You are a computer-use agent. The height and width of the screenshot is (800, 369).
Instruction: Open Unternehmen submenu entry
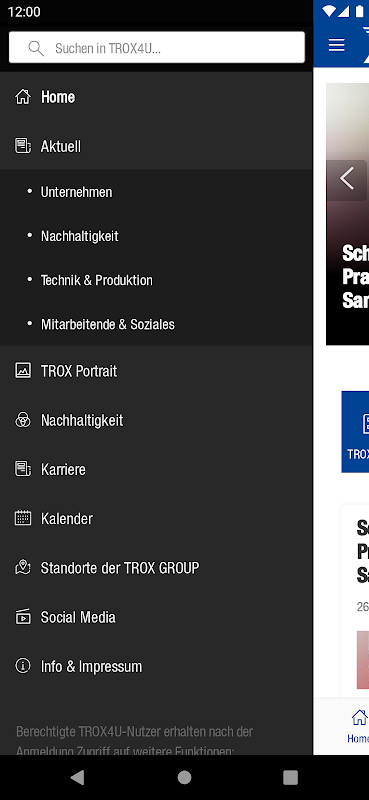tap(156, 192)
